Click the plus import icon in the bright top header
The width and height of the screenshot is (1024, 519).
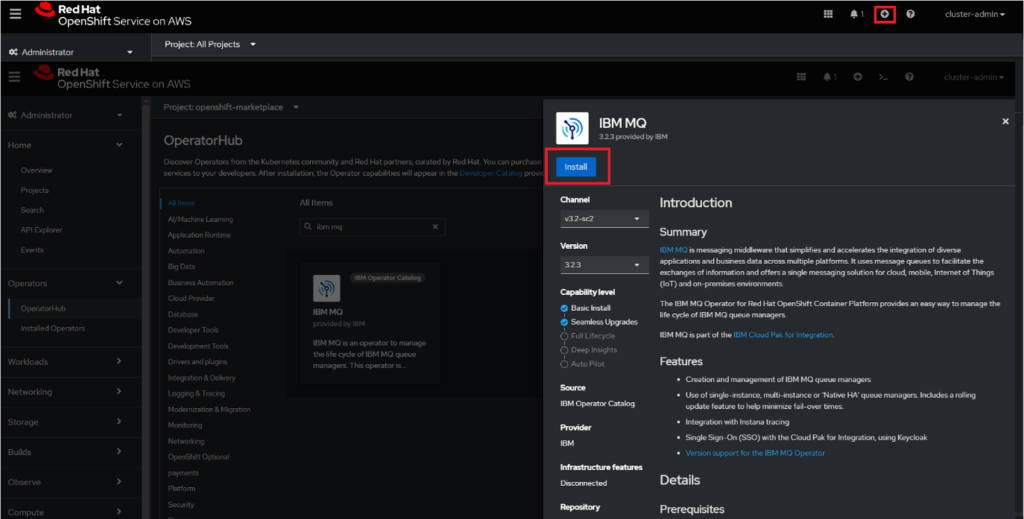click(884, 14)
